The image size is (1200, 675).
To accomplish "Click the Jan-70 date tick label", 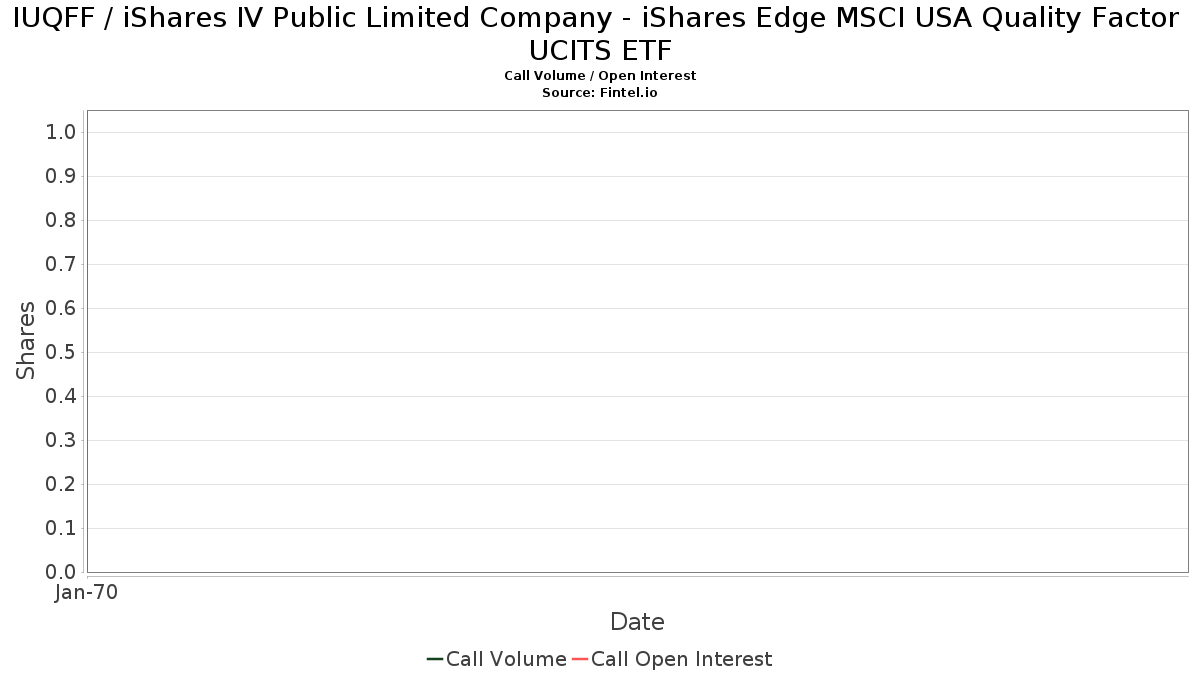I will pos(86,592).
